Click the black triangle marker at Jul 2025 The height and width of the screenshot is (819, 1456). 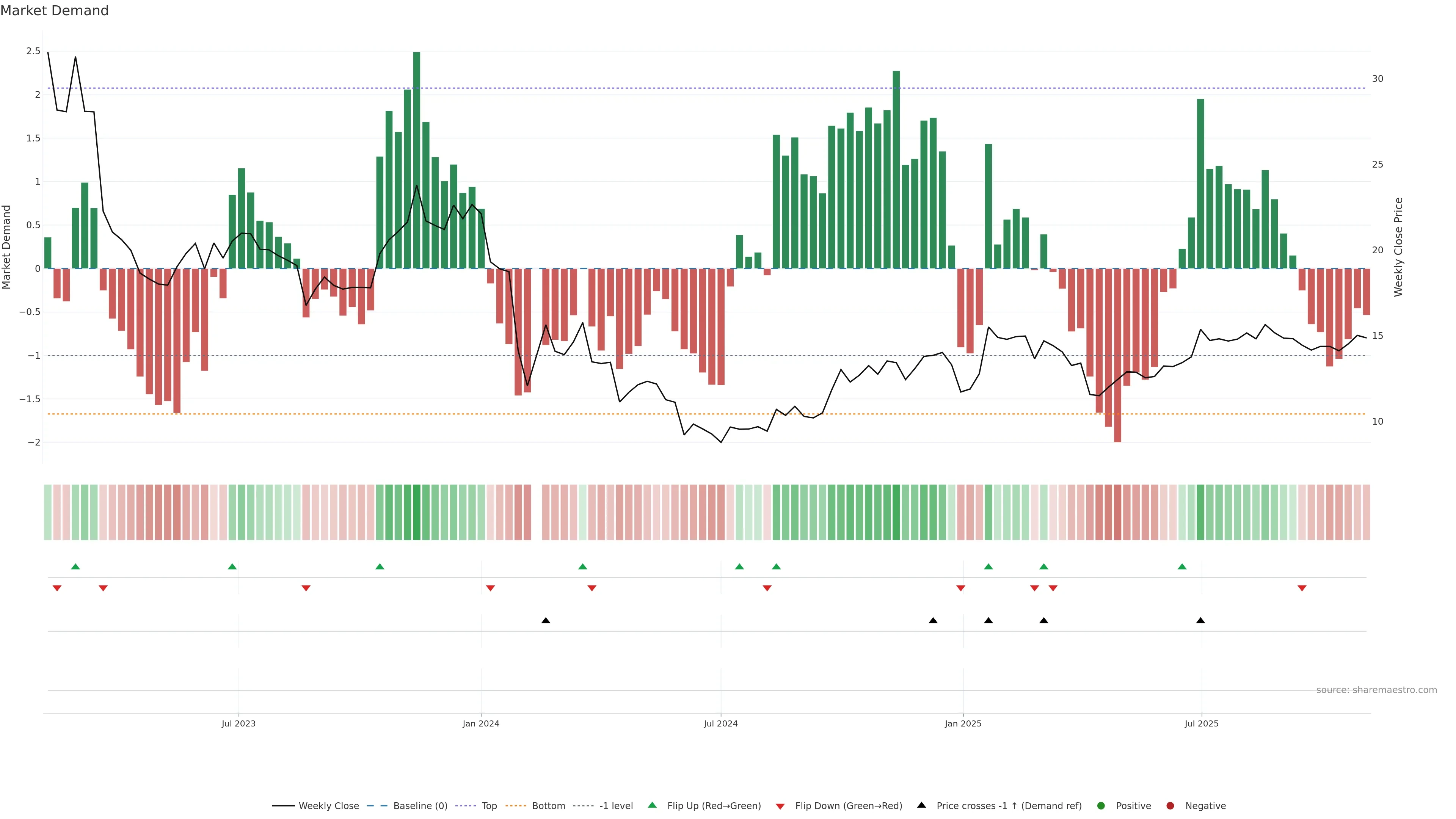point(1200,621)
